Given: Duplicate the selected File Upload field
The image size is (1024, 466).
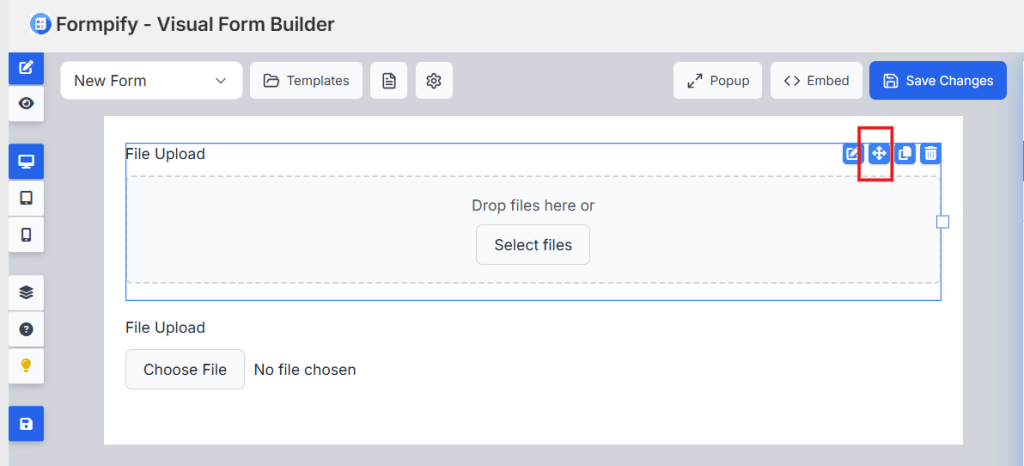Looking at the screenshot, I should click(x=905, y=154).
